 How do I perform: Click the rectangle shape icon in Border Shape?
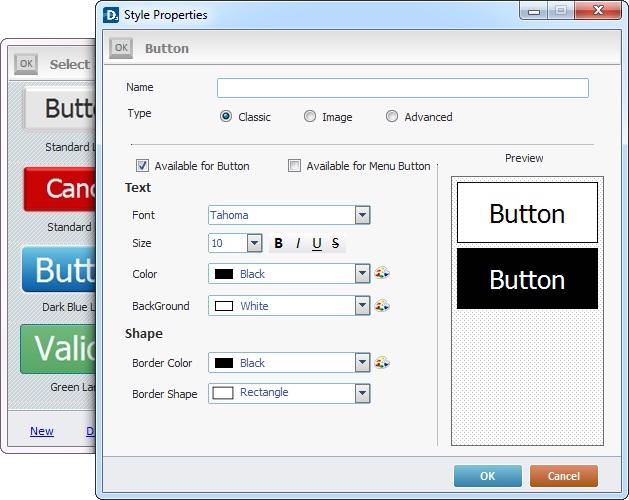(223, 393)
